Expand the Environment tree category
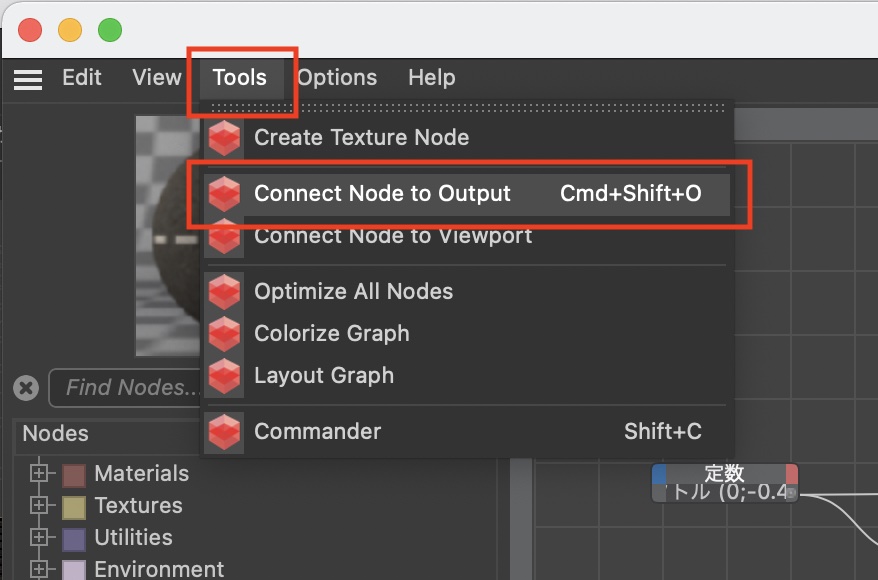Screen dimensions: 878x580 [x=40, y=569]
